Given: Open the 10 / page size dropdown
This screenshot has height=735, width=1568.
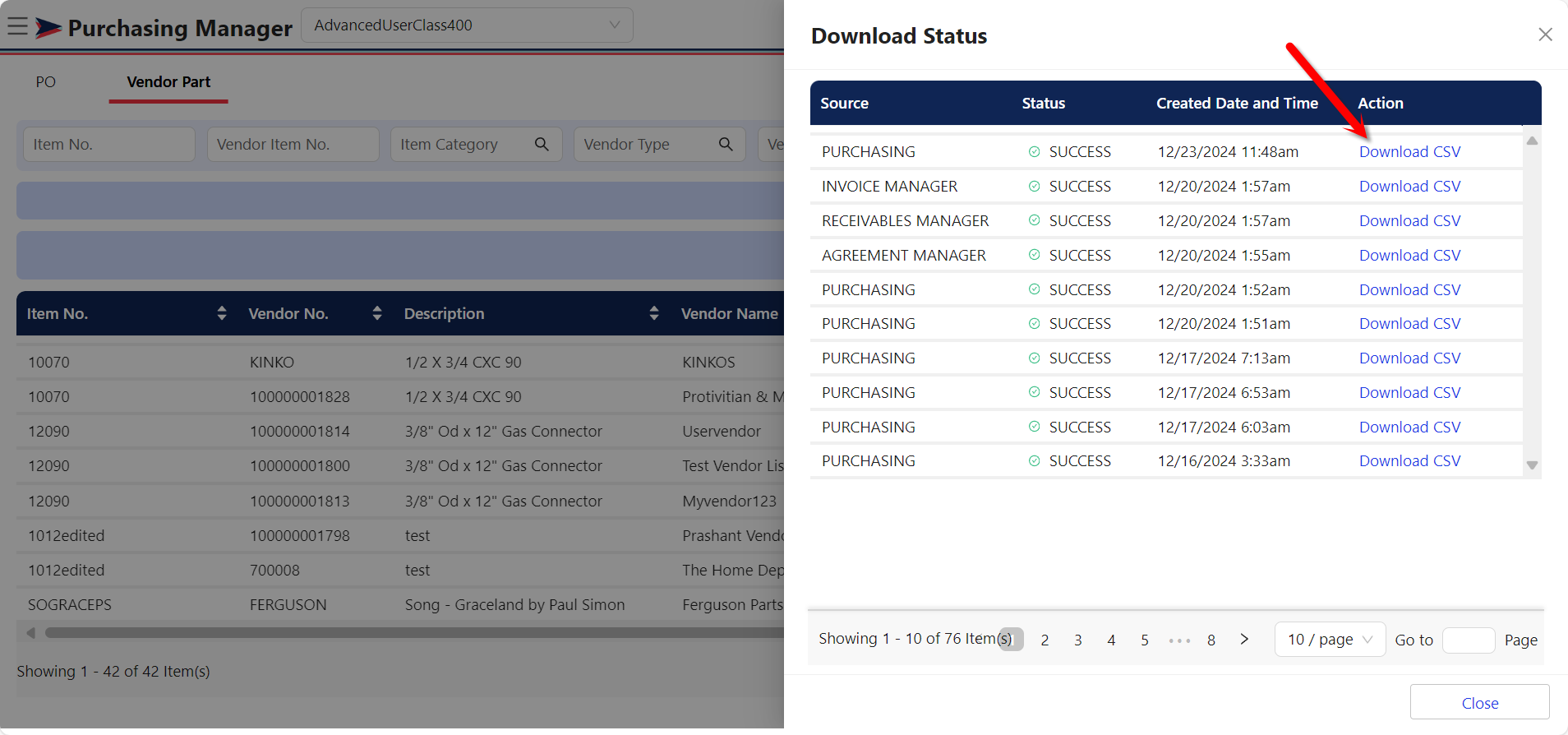Looking at the screenshot, I should pyautogui.click(x=1330, y=640).
